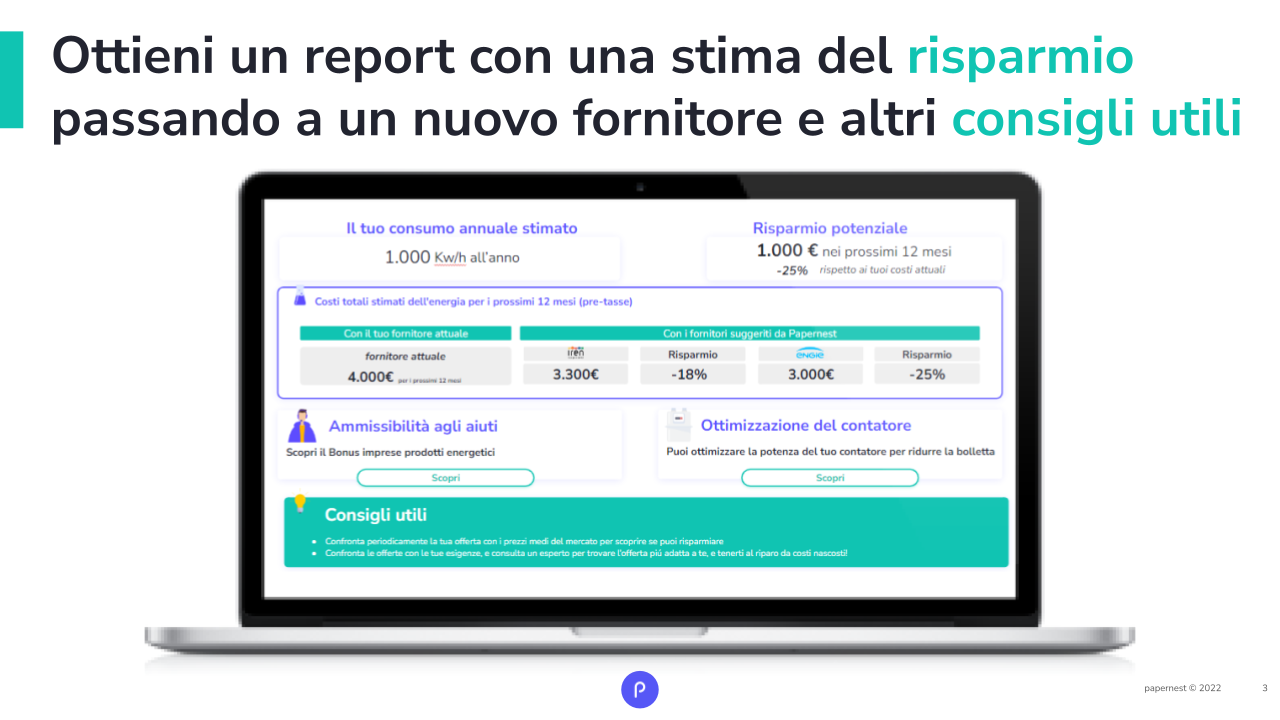The image size is (1280, 720).
Task: Click the tip "Confronta periodicamente la tua offerta"
Action: tap(524, 541)
